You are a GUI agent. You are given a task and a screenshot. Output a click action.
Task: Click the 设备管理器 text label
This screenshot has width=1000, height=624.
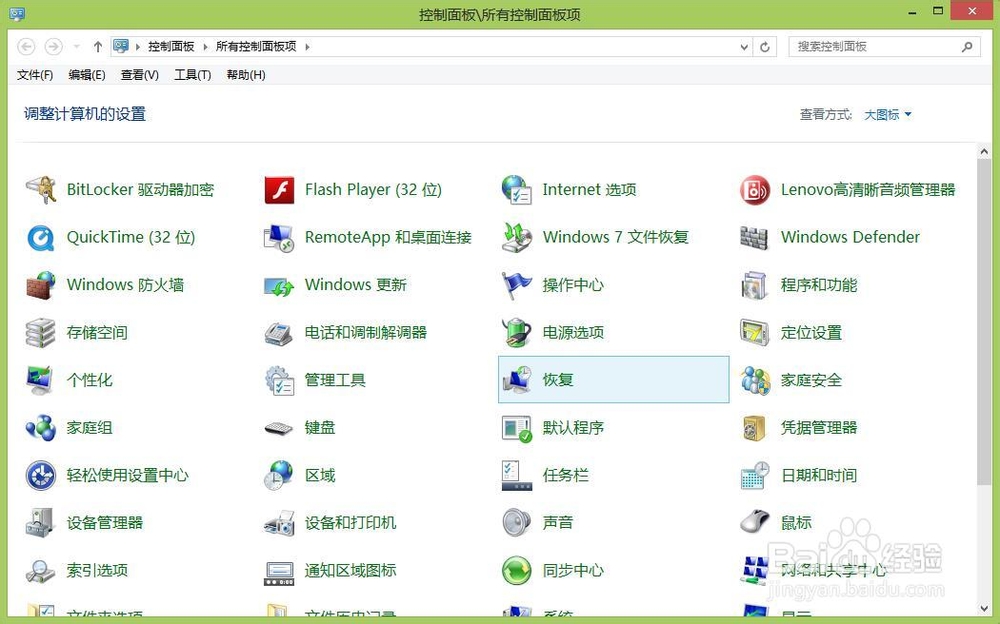click(105, 523)
